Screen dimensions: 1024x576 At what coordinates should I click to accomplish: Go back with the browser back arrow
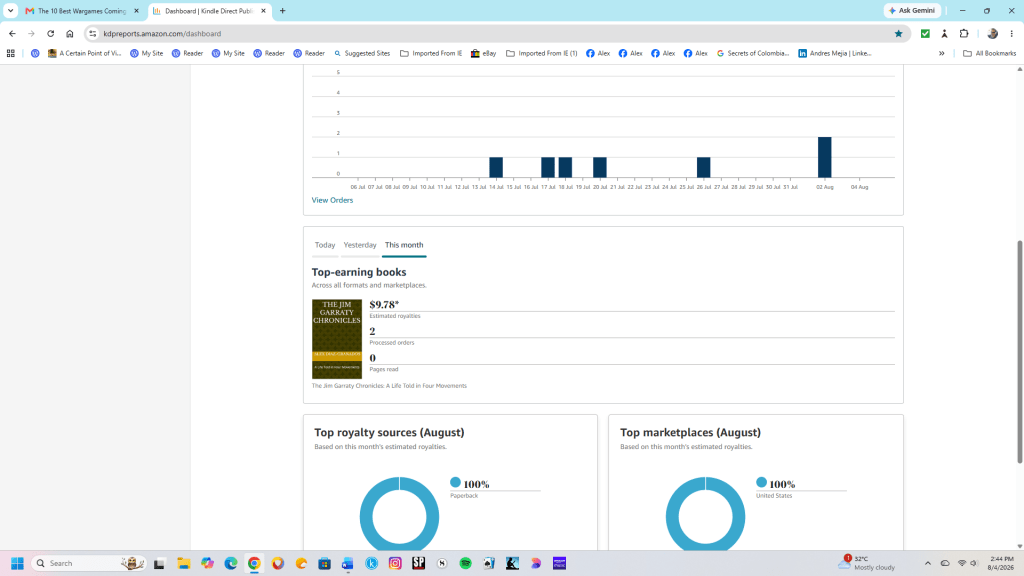(12, 33)
